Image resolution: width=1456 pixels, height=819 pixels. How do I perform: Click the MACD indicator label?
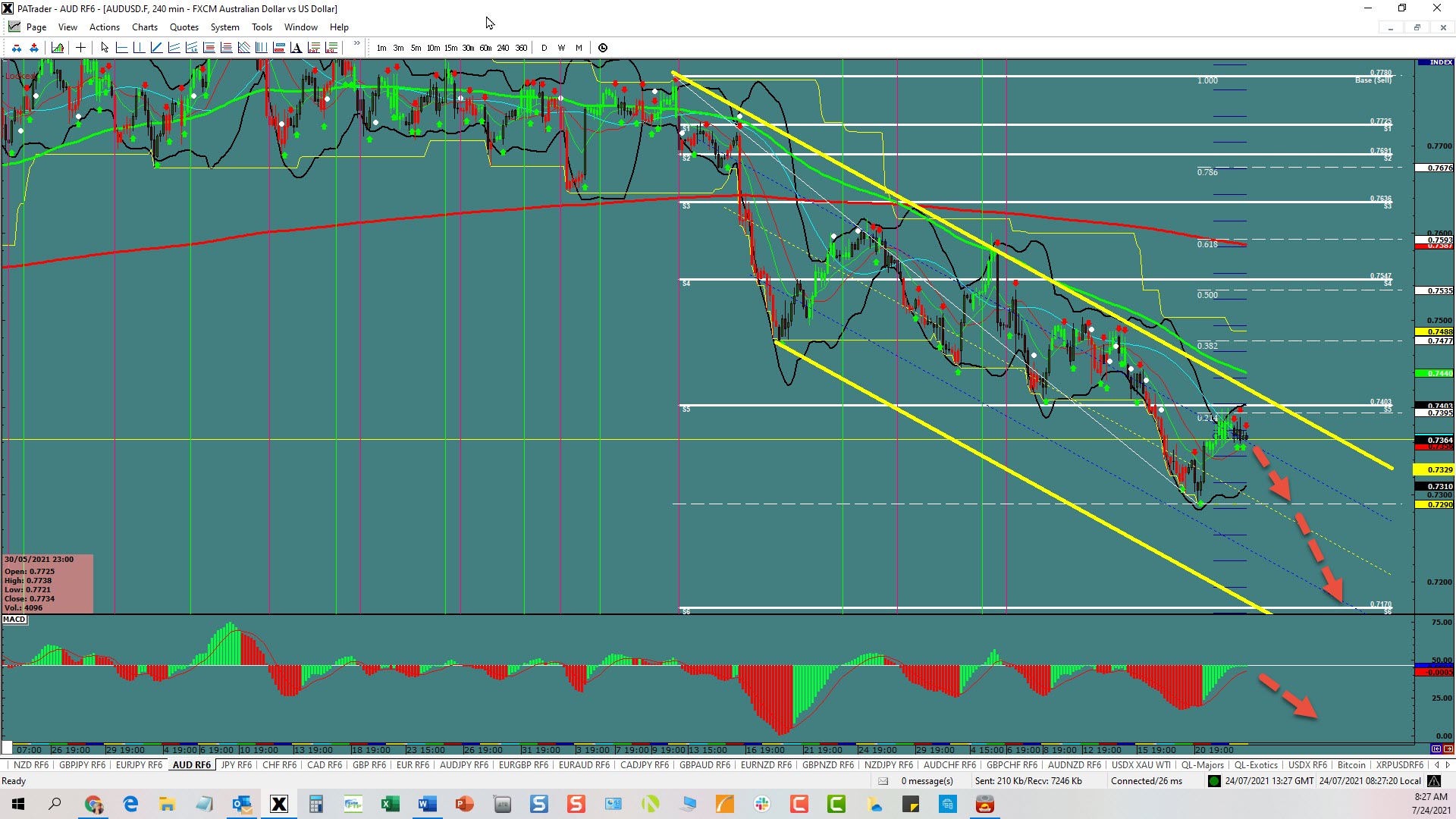(x=14, y=620)
